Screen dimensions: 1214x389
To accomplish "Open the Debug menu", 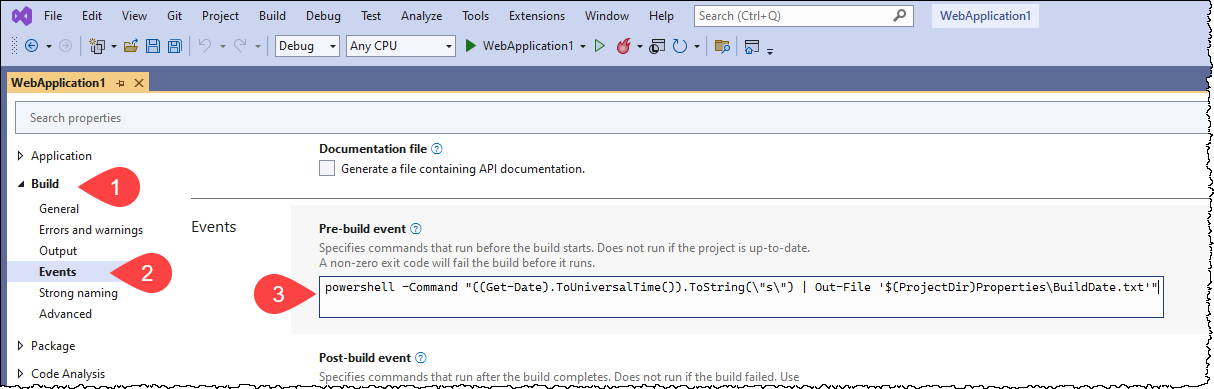I will click(x=323, y=16).
